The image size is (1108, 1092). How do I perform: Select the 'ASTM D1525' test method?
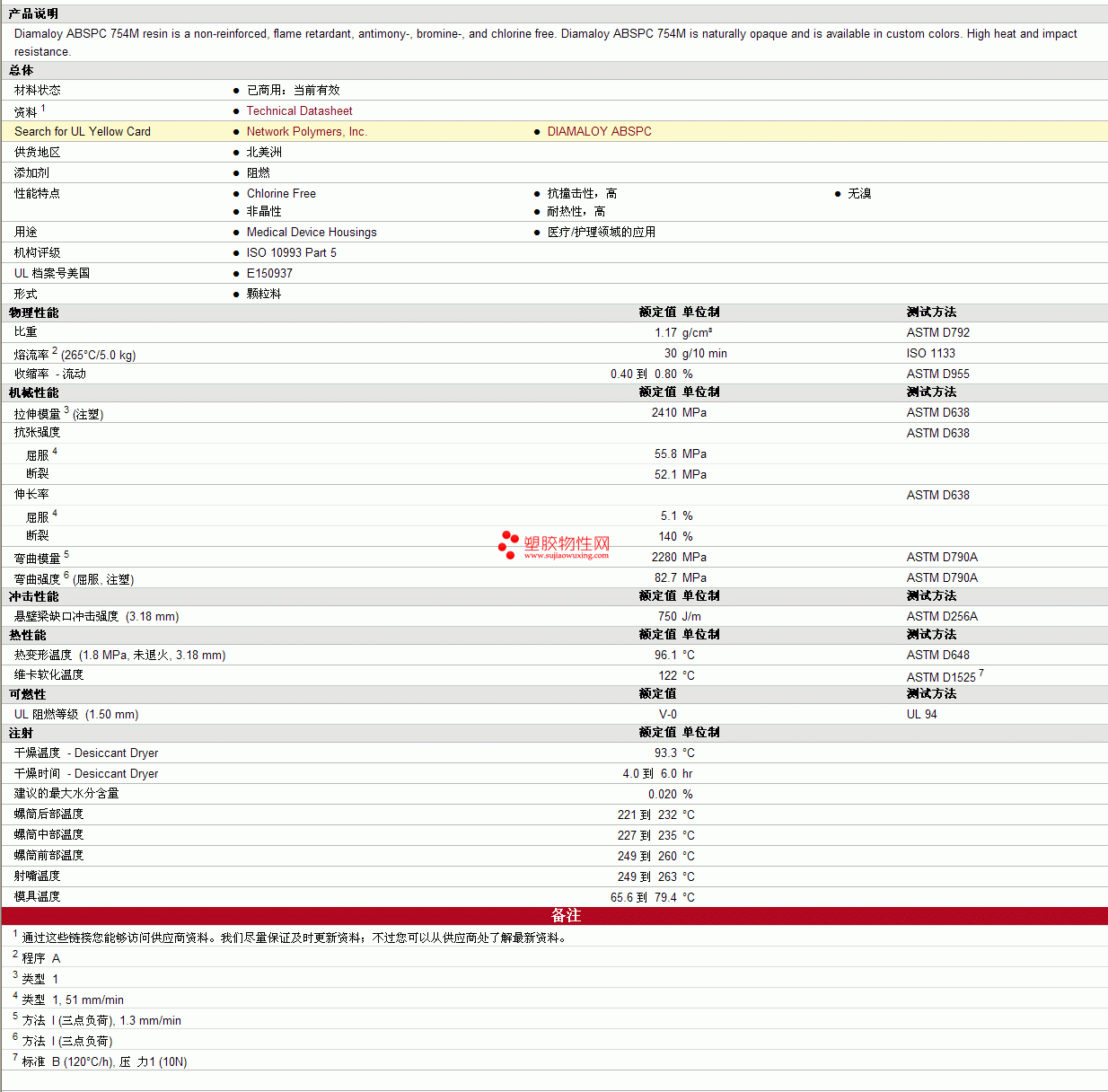941,677
